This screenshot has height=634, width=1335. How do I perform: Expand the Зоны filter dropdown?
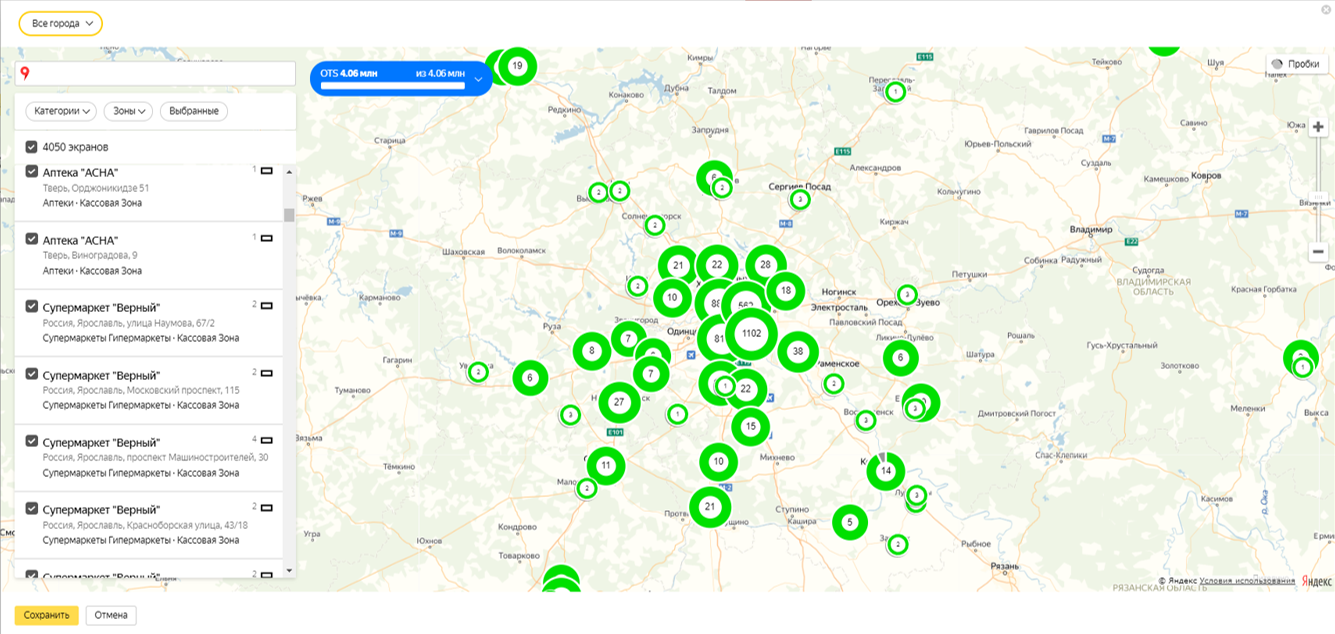click(128, 111)
